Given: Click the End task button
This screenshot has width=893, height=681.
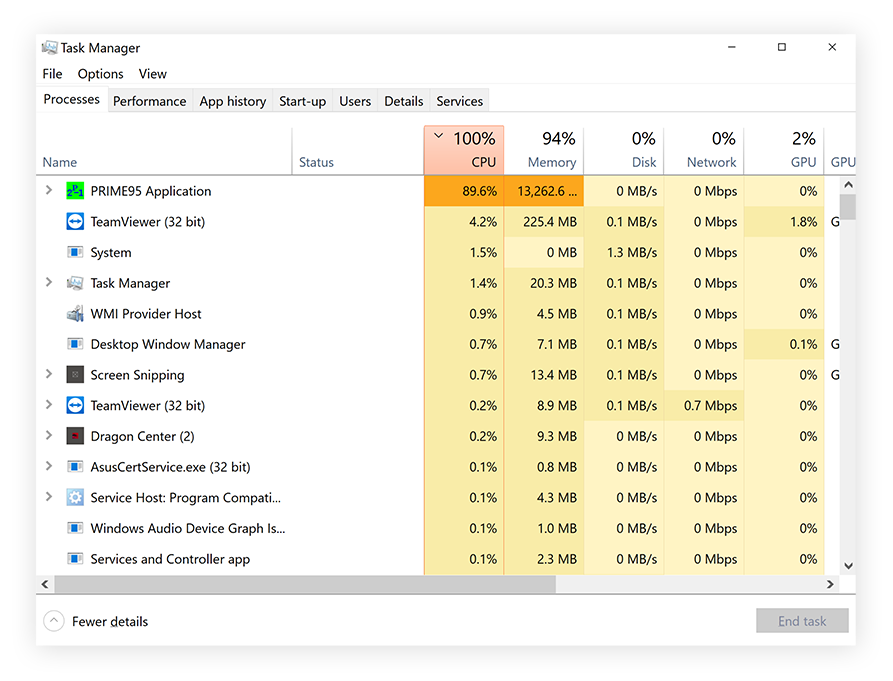Looking at the screenshot, I should click(x=802, y=621).
